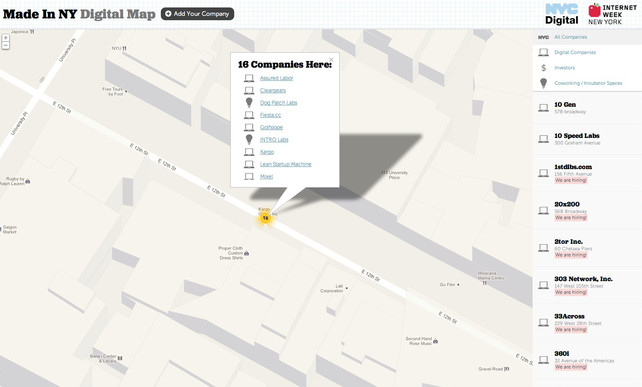Filter by Investors
Image resolution: width=642 pixels, height=387 pixels.
[564, 68]
